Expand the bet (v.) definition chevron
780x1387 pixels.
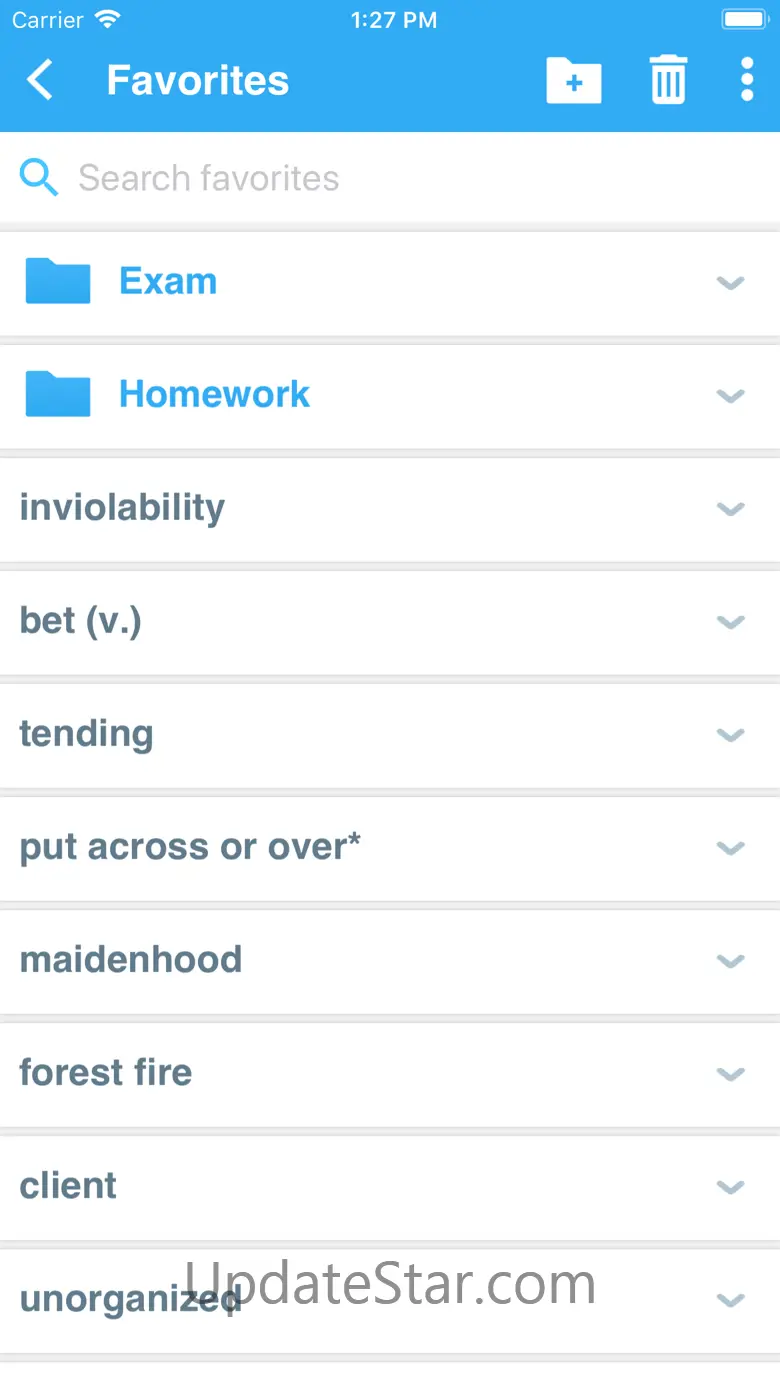731,622
